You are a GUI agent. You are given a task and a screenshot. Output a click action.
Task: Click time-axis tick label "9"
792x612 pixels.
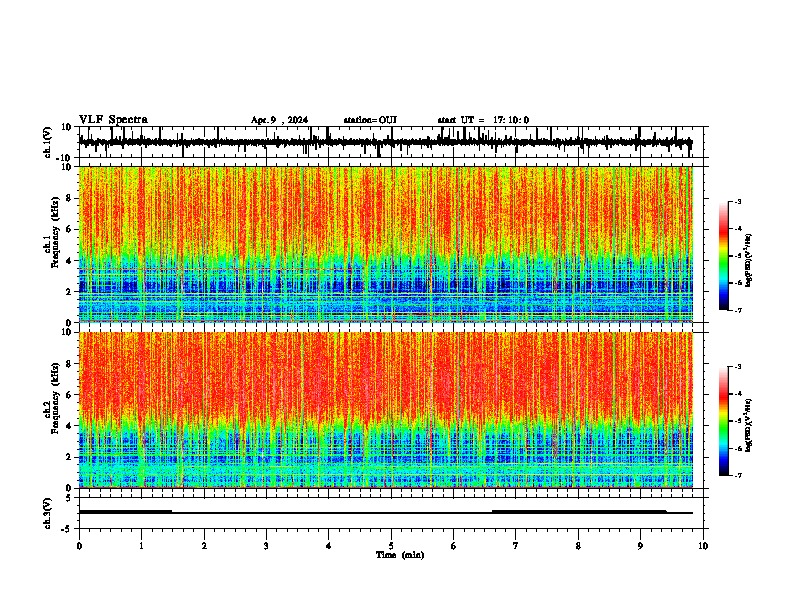tap(640, 546)
